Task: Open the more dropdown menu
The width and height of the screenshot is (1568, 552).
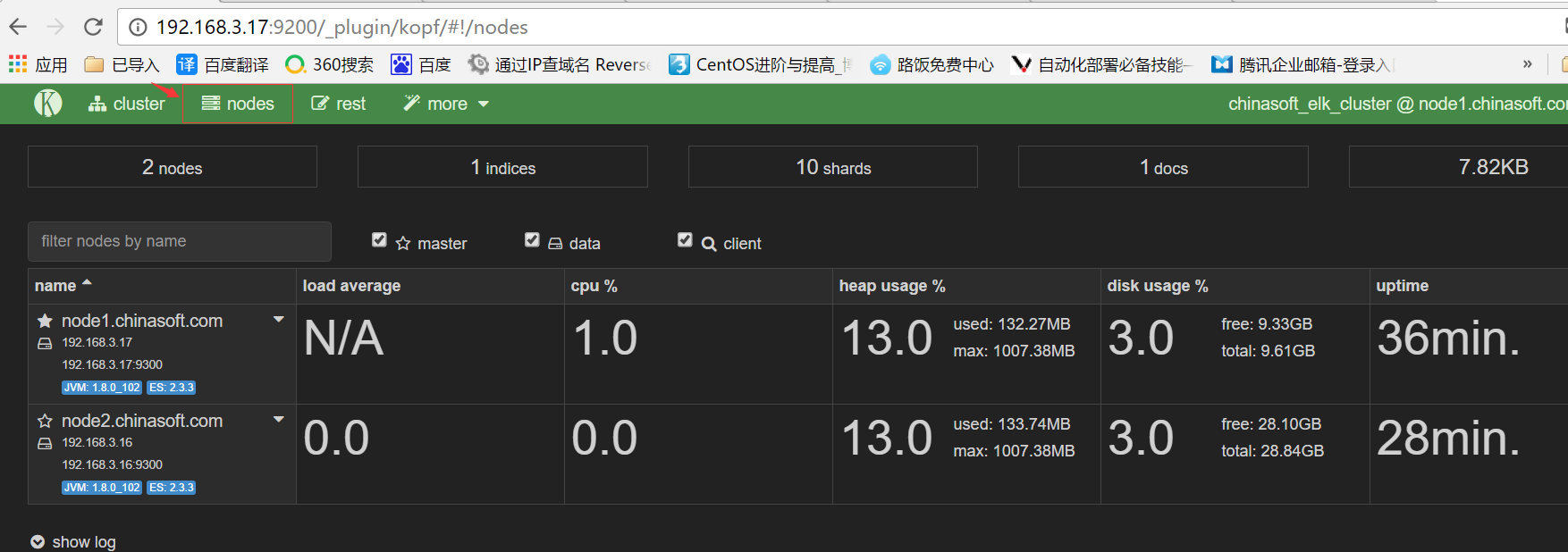Action: [446, 104]
